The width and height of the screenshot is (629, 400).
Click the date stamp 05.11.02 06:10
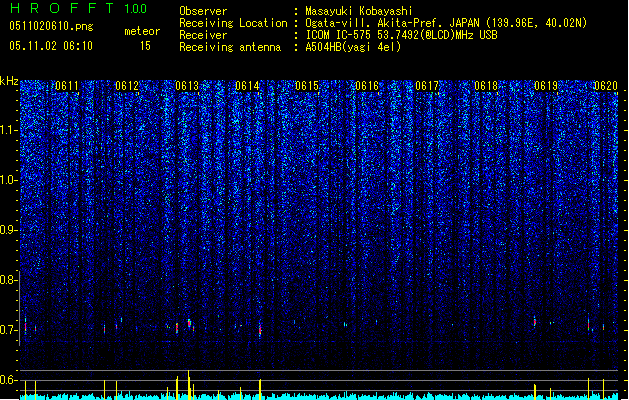pos(51,46)
